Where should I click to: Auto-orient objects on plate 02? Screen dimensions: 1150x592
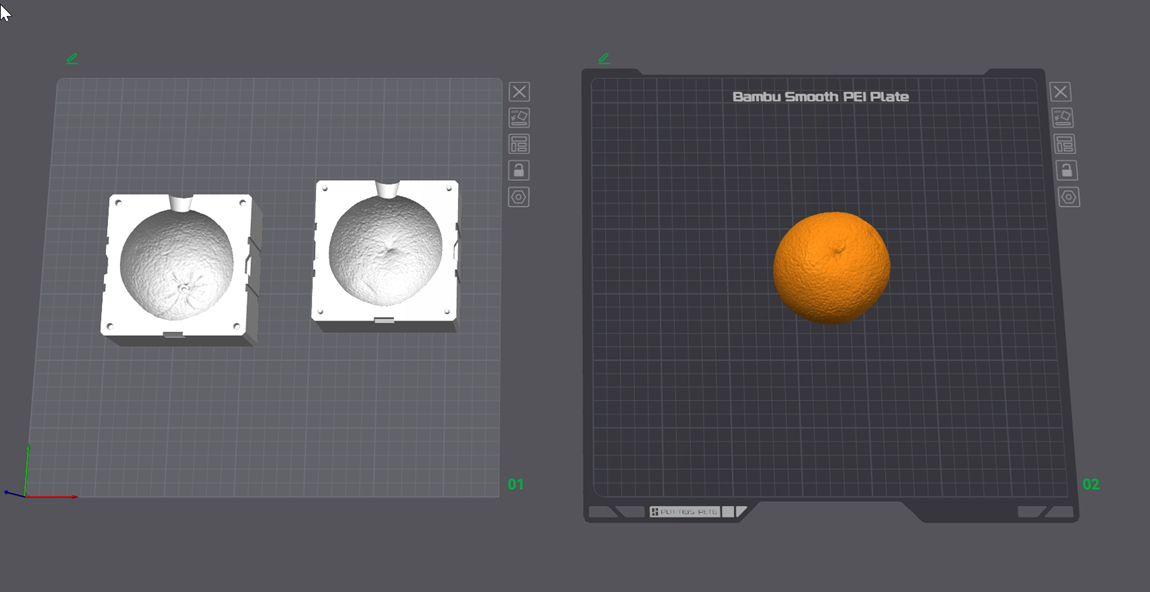point(1063,117)
